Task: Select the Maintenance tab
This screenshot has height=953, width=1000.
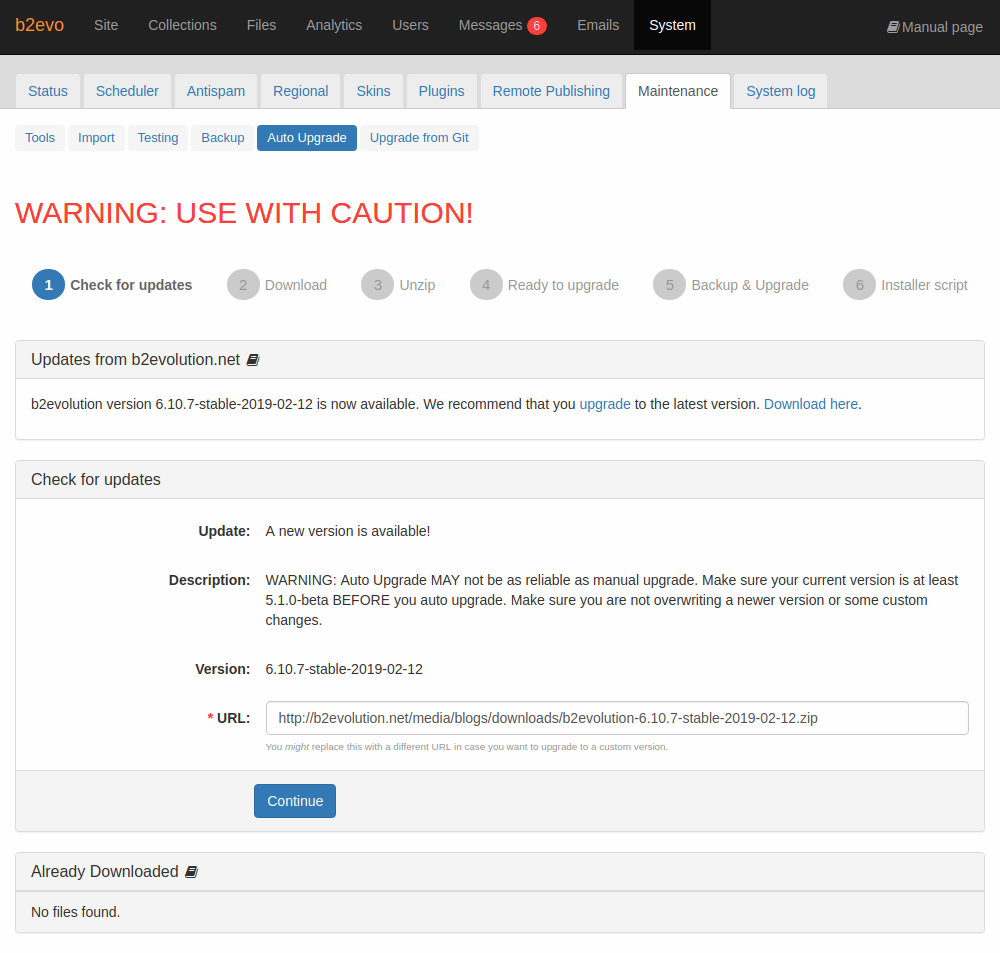Action: coord(678,91)
